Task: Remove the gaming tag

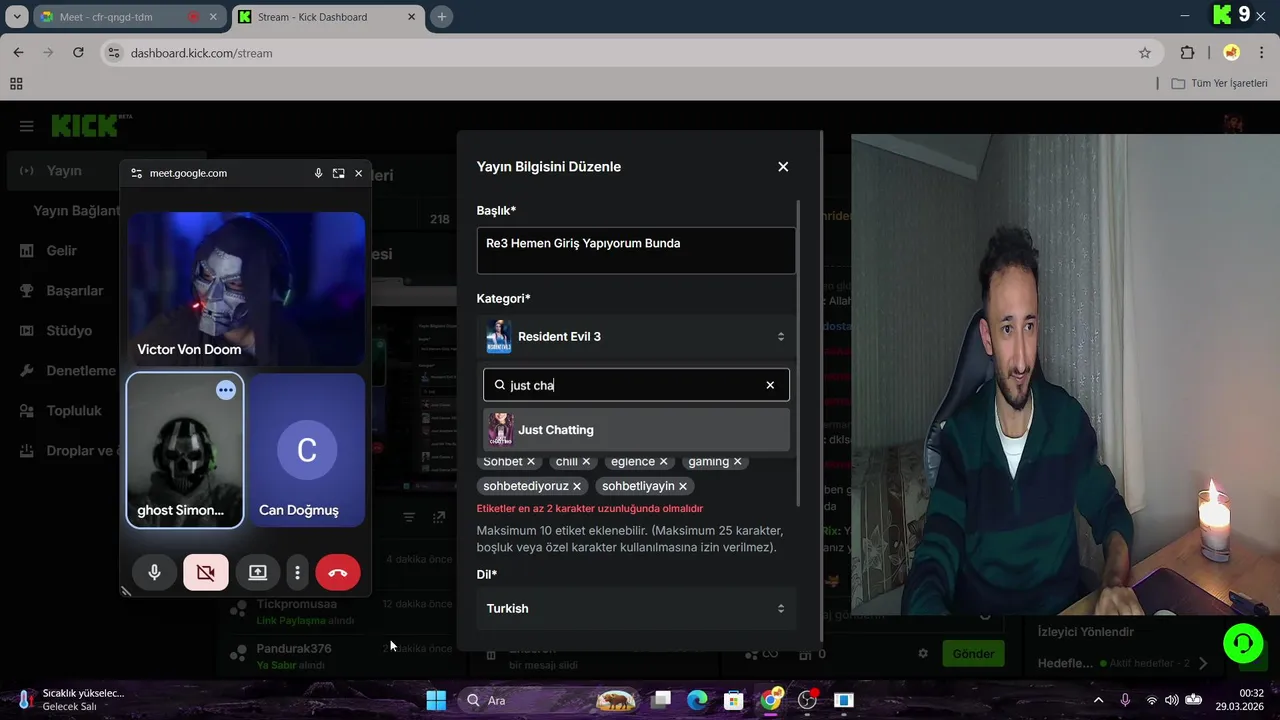Action: pyautogui.click(x=737, y=461)
